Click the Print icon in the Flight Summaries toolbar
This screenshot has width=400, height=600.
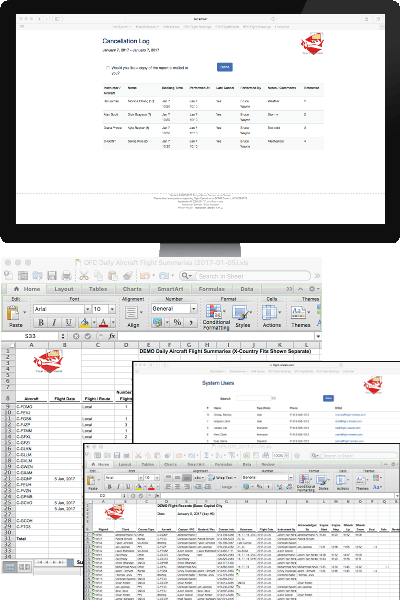coord(67,276)
